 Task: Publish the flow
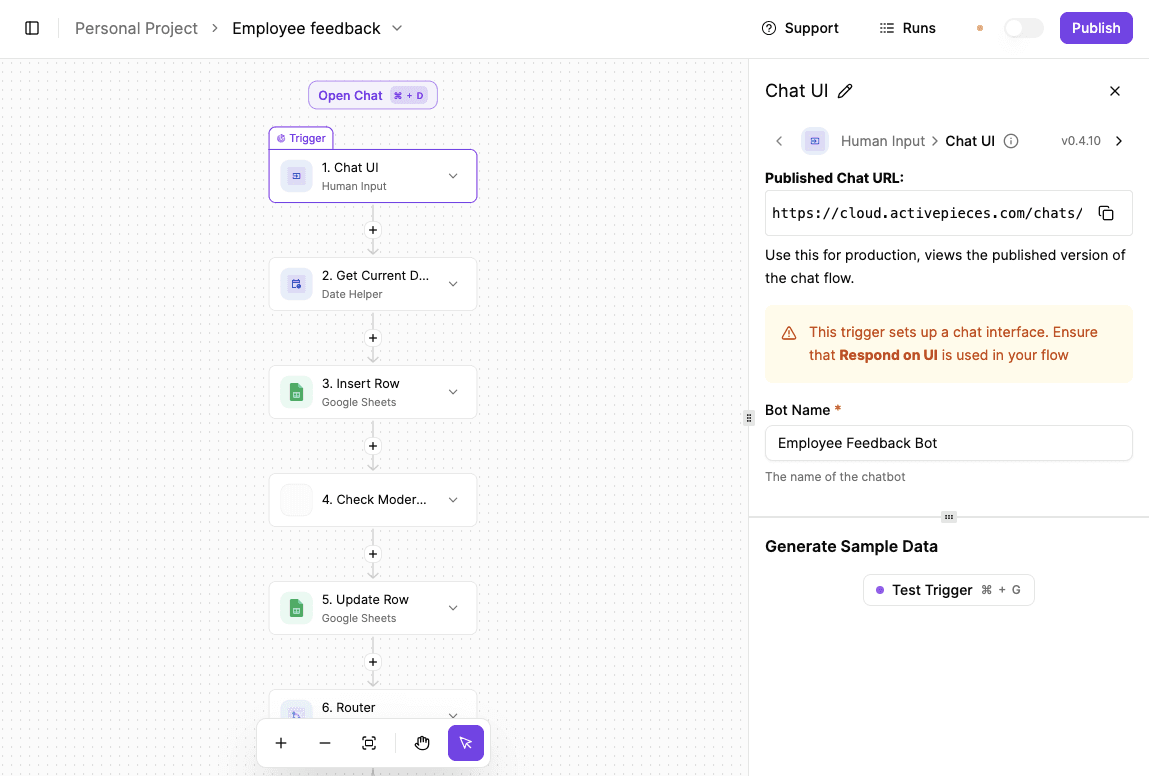click(1095, 28)
